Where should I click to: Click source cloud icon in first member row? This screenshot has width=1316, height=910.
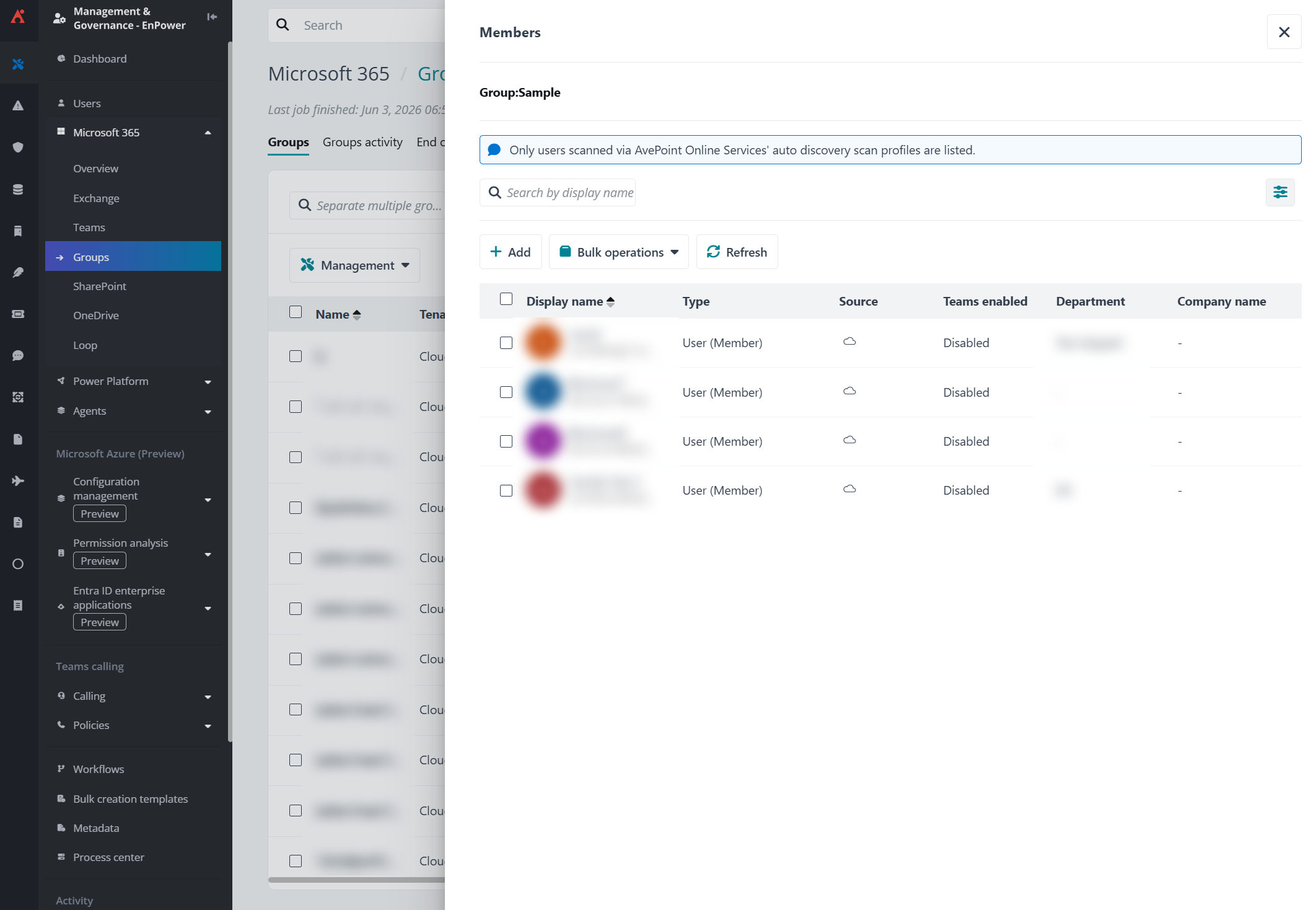click(x=849, y=342)
